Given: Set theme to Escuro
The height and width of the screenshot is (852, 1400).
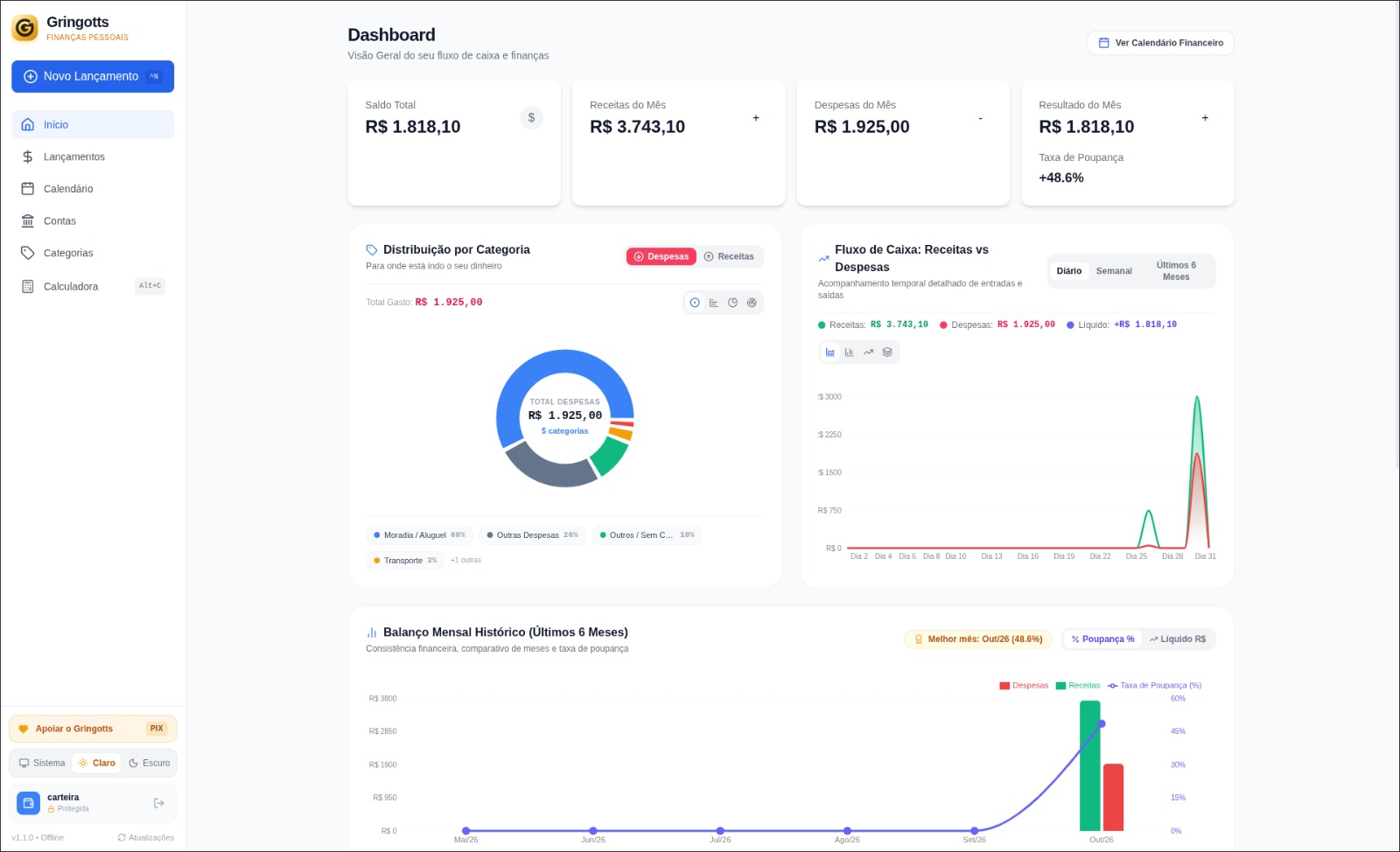Looking at the screenshot, I should [149, 763].
